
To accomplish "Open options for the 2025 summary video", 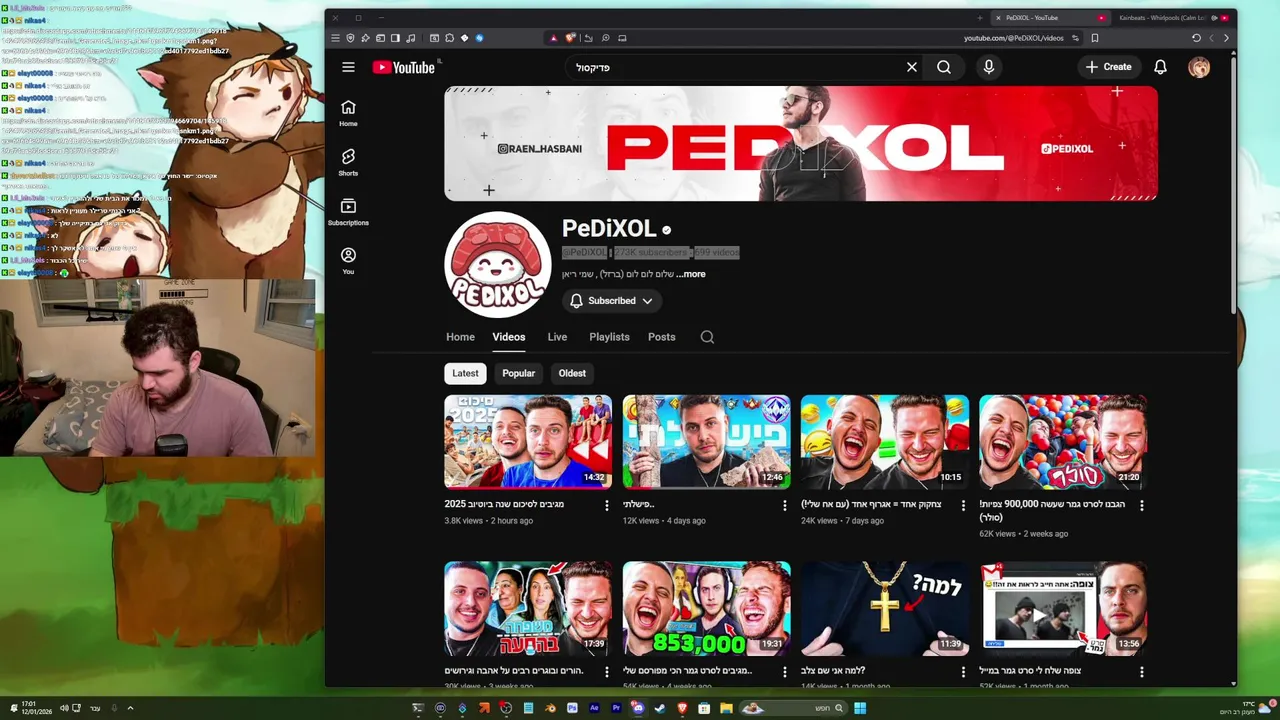I will tap(606, 505).
